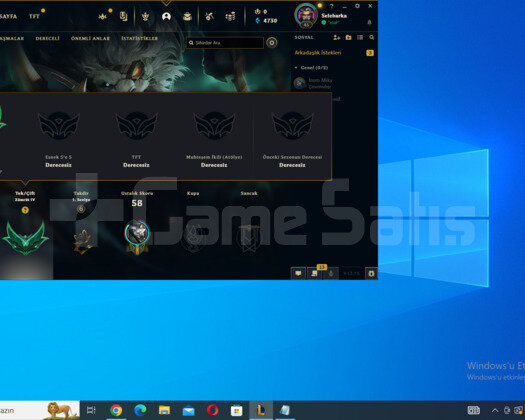Open the Clash tournament icon in top navigation
Viewport: 525px width, 420px height.
tap(103, 16)
